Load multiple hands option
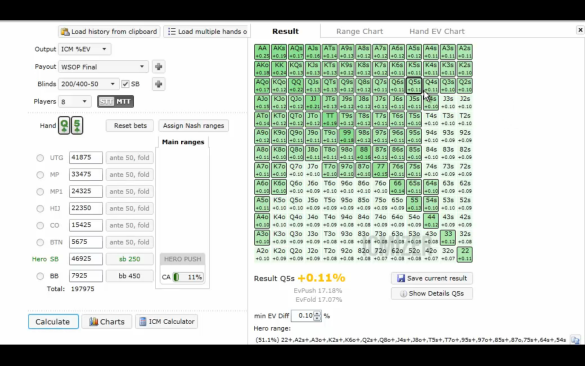This screenshot has width=585, height=366. 207,32
